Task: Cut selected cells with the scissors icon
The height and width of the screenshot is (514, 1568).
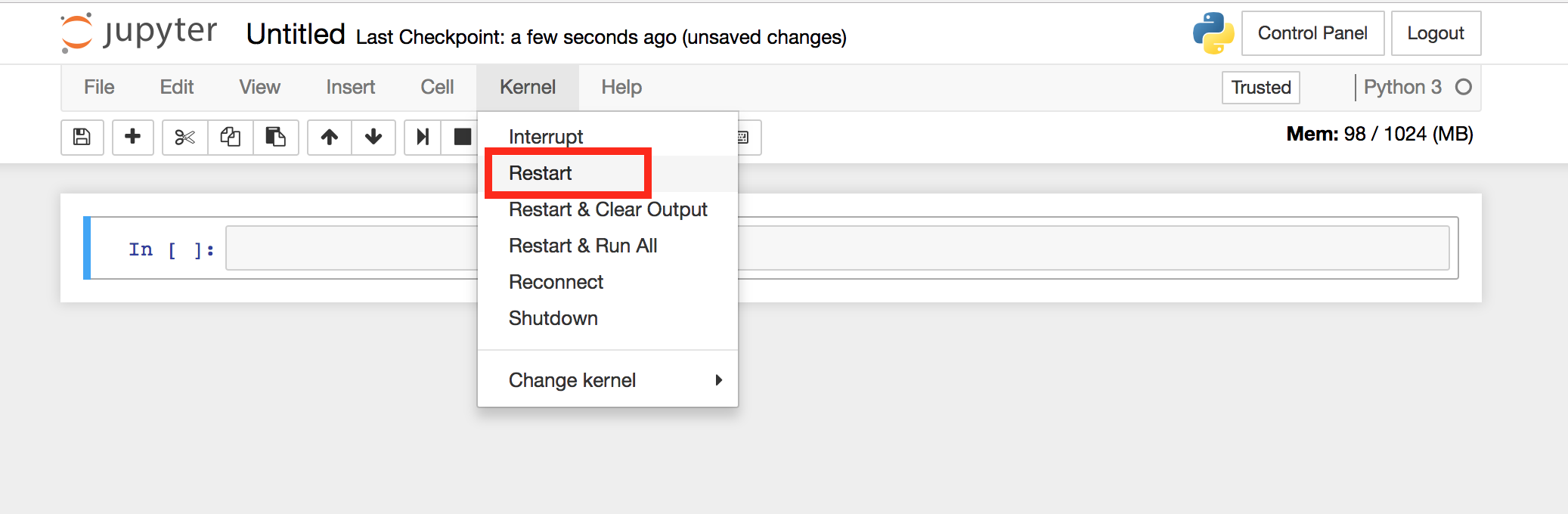Action: [x=184, y=137]
